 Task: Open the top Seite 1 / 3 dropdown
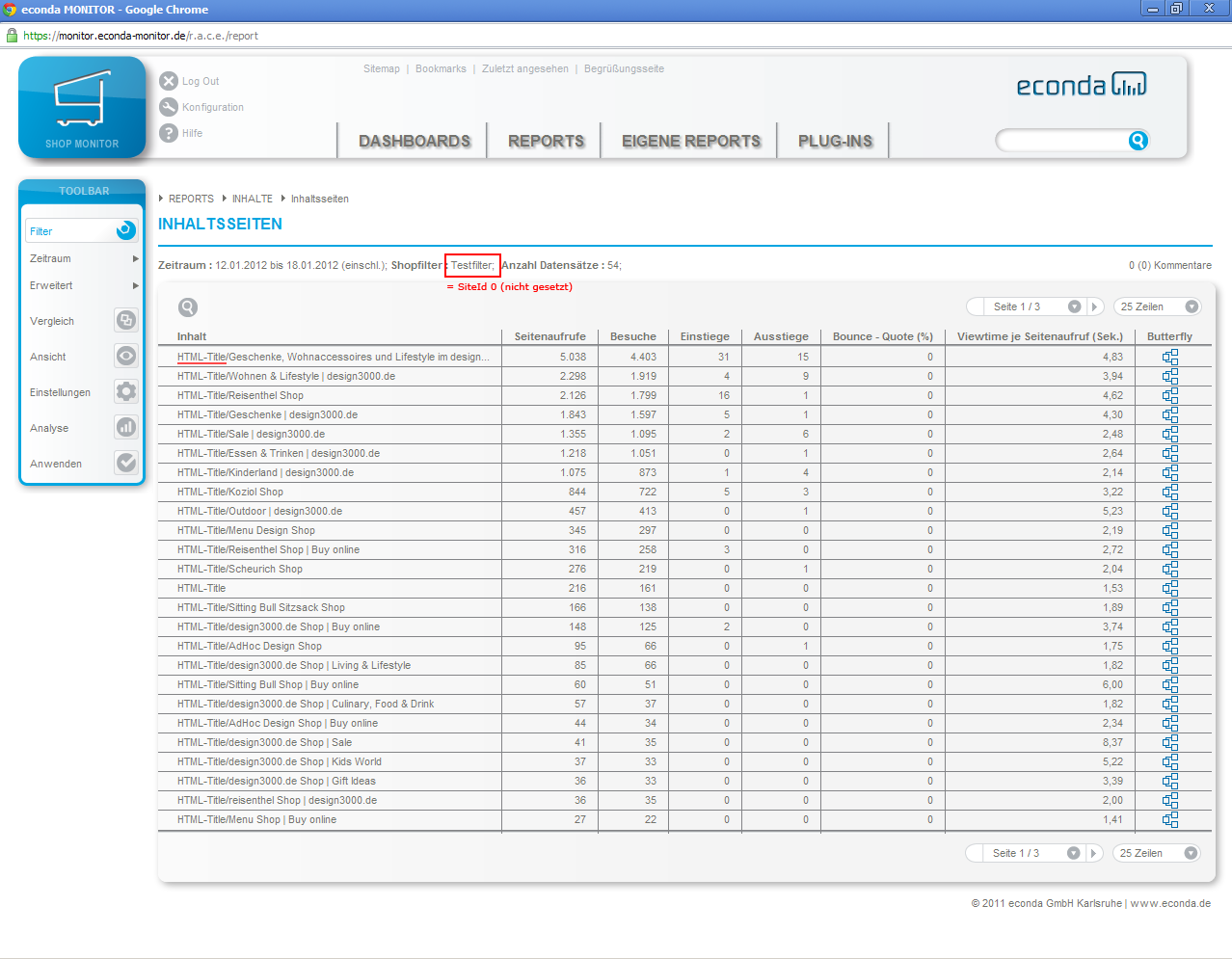pos(1074,306)
